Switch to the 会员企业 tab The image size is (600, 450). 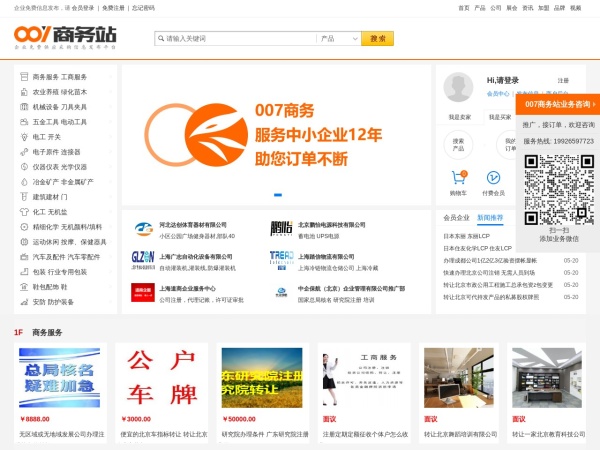click(x=456, y=217)
